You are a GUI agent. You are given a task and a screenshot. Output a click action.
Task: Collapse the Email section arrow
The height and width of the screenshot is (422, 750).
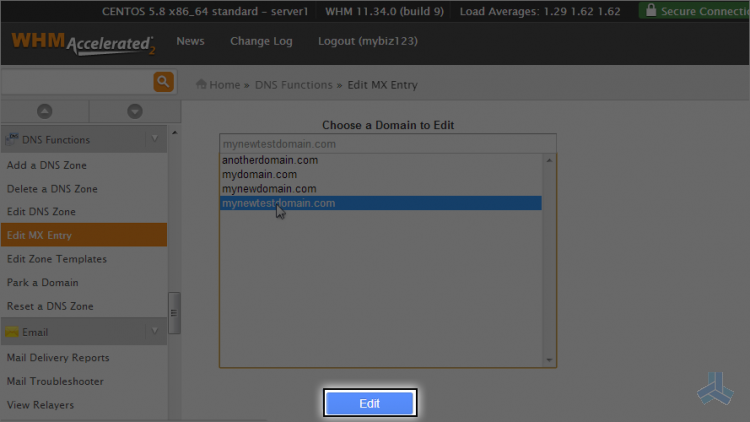[154, 331]
